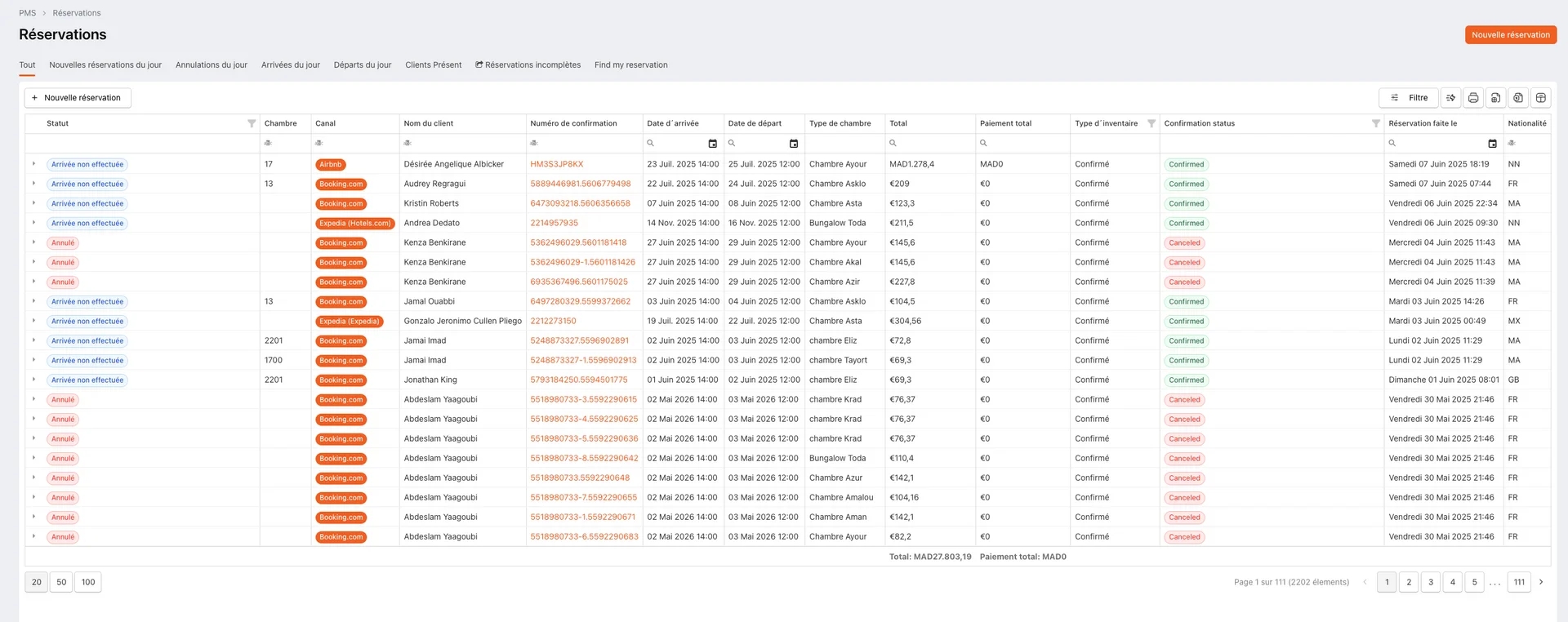Show 50 rows per page
This screenshot has height=622, width=1568.
[x=61, y=582]
